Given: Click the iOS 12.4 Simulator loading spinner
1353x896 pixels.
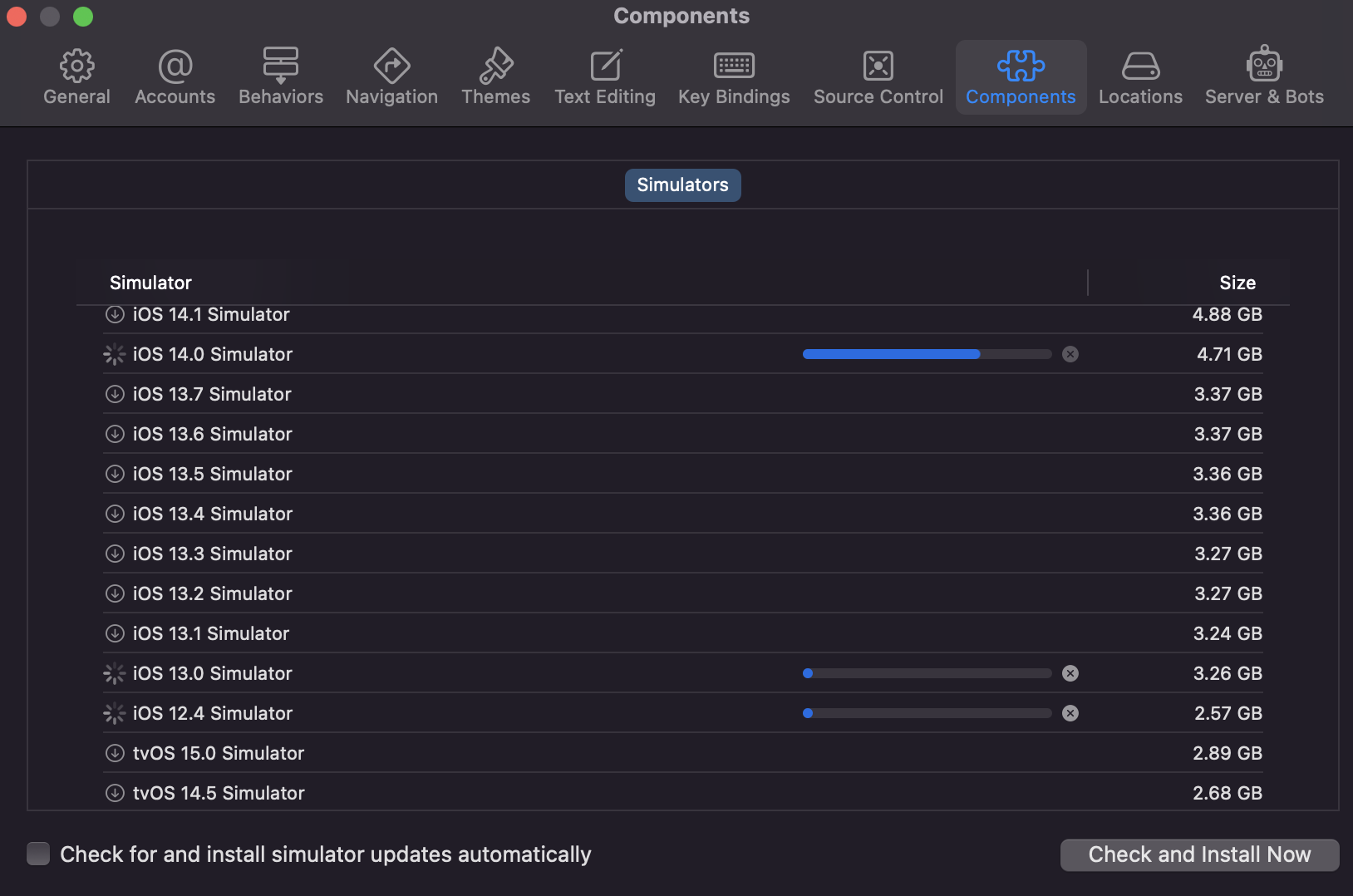Looking at the screenshot, I should (x=115, y=713).
